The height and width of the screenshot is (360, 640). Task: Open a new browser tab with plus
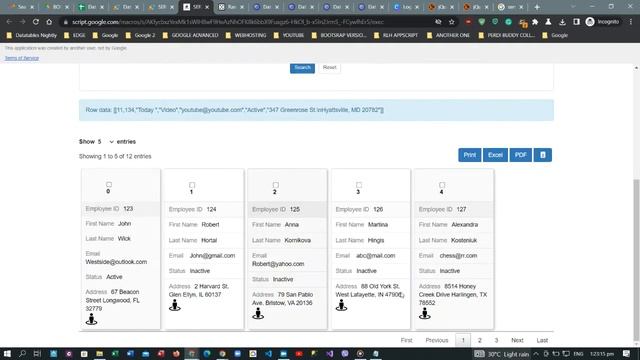[x=537, y=7]
